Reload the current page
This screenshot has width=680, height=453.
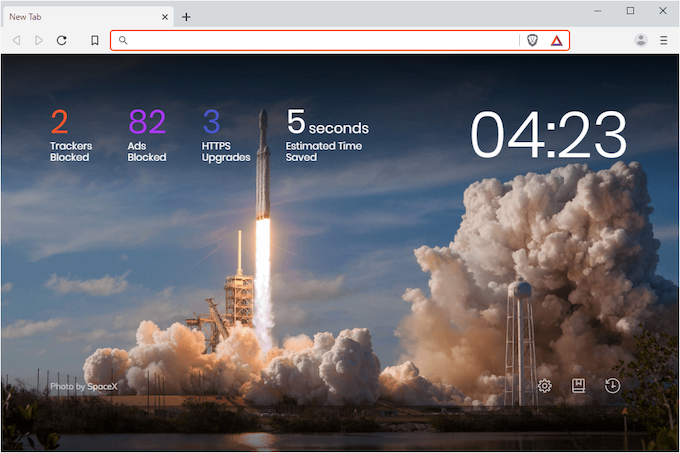pyautogui.click(x=62, y=40)
